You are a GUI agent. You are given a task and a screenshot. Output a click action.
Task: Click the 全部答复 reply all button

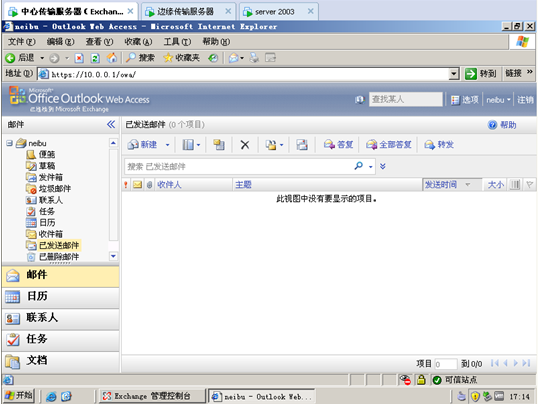(x=388, y=145)
